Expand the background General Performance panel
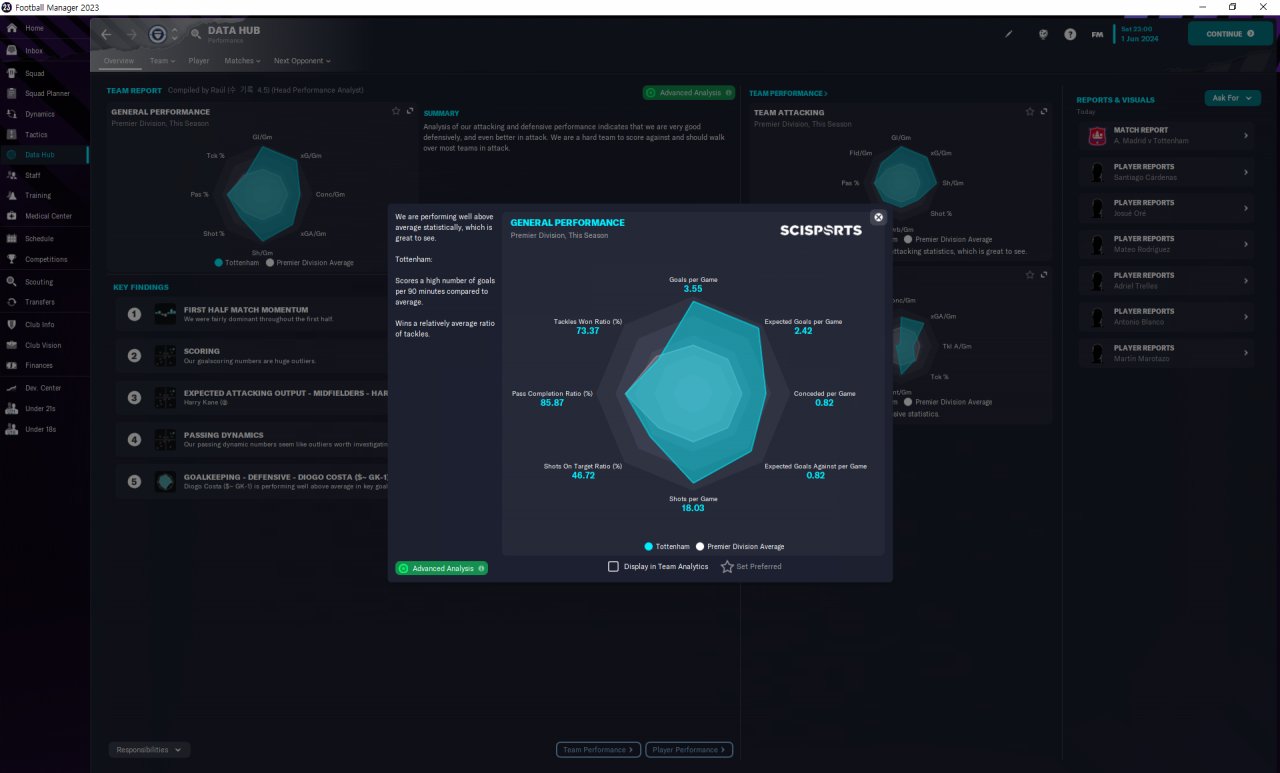This screenshot has width=1280, height=773. coord(410,111)
